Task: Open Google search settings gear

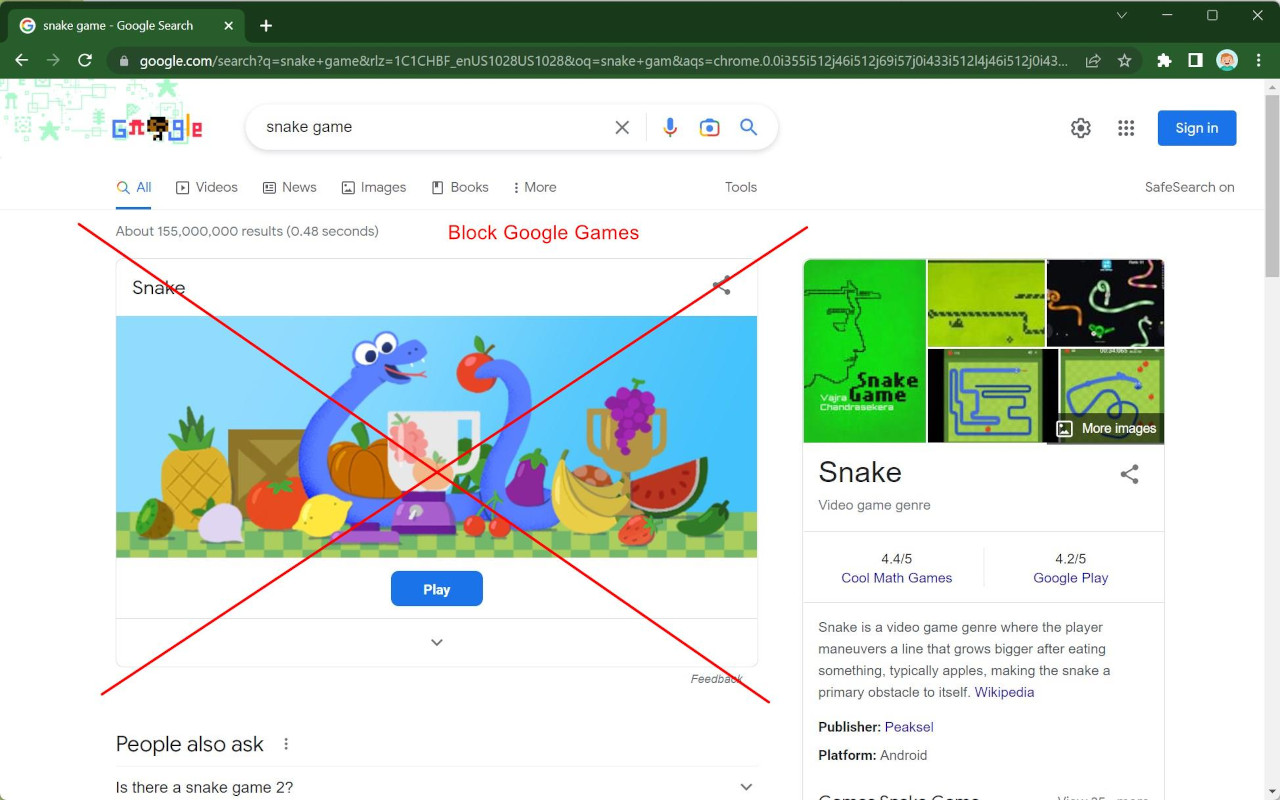Action: [1080, 128]
